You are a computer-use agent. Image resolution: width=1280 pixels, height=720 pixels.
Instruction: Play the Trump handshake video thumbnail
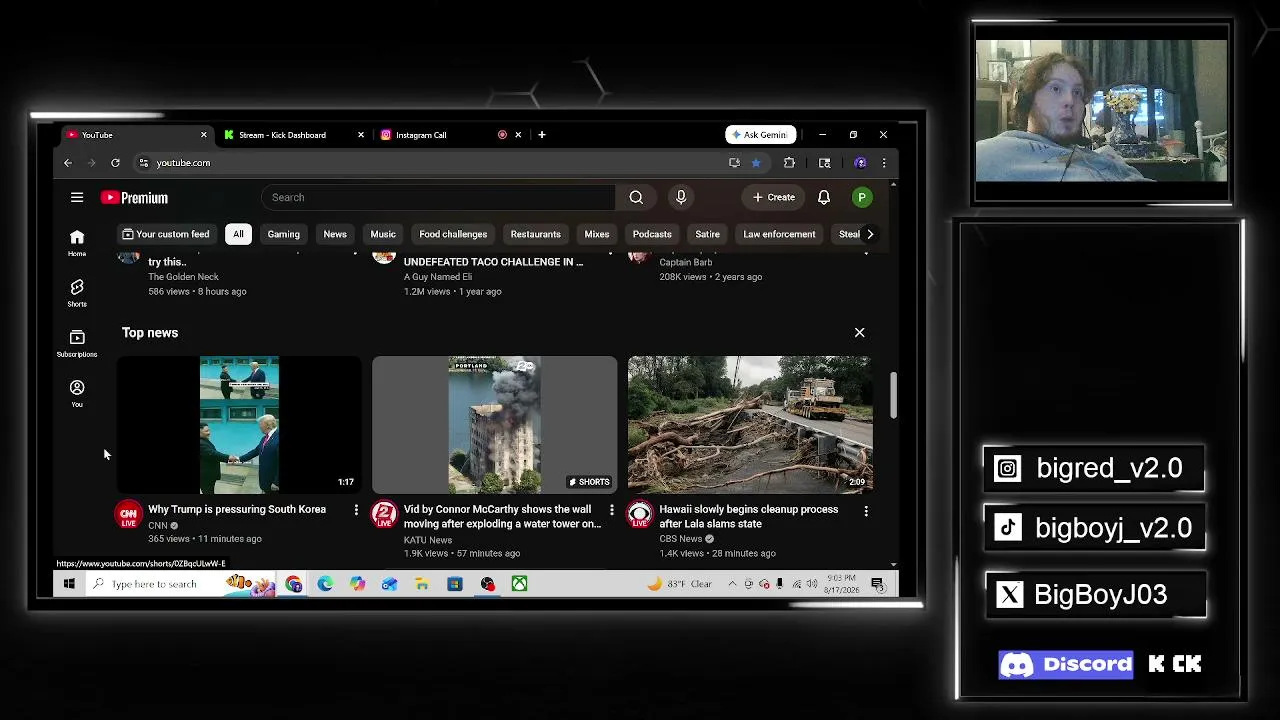click(239, 425)
